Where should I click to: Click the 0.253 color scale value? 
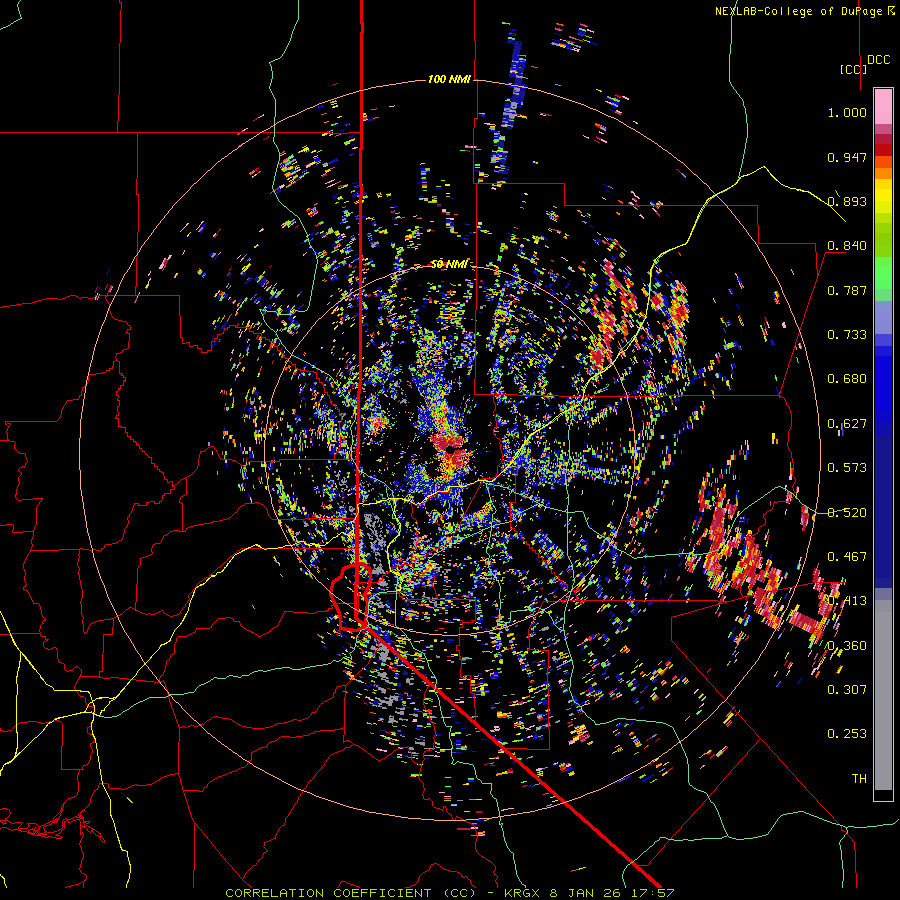pos(847,734)
